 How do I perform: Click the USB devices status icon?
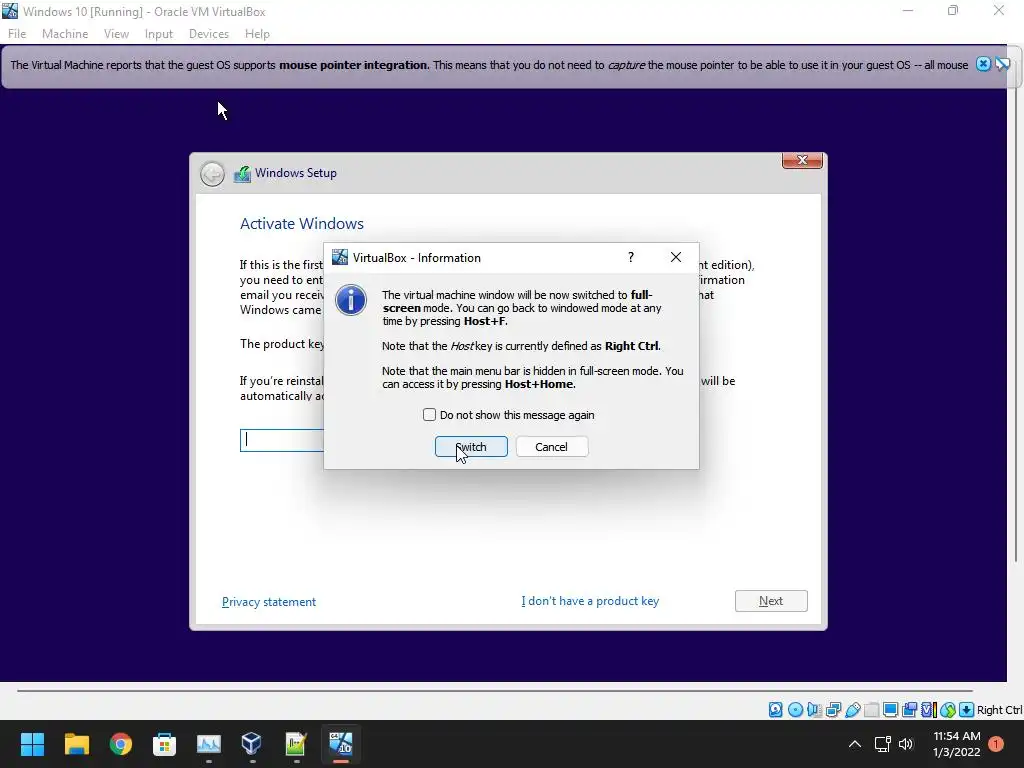(x=852, y=709)
